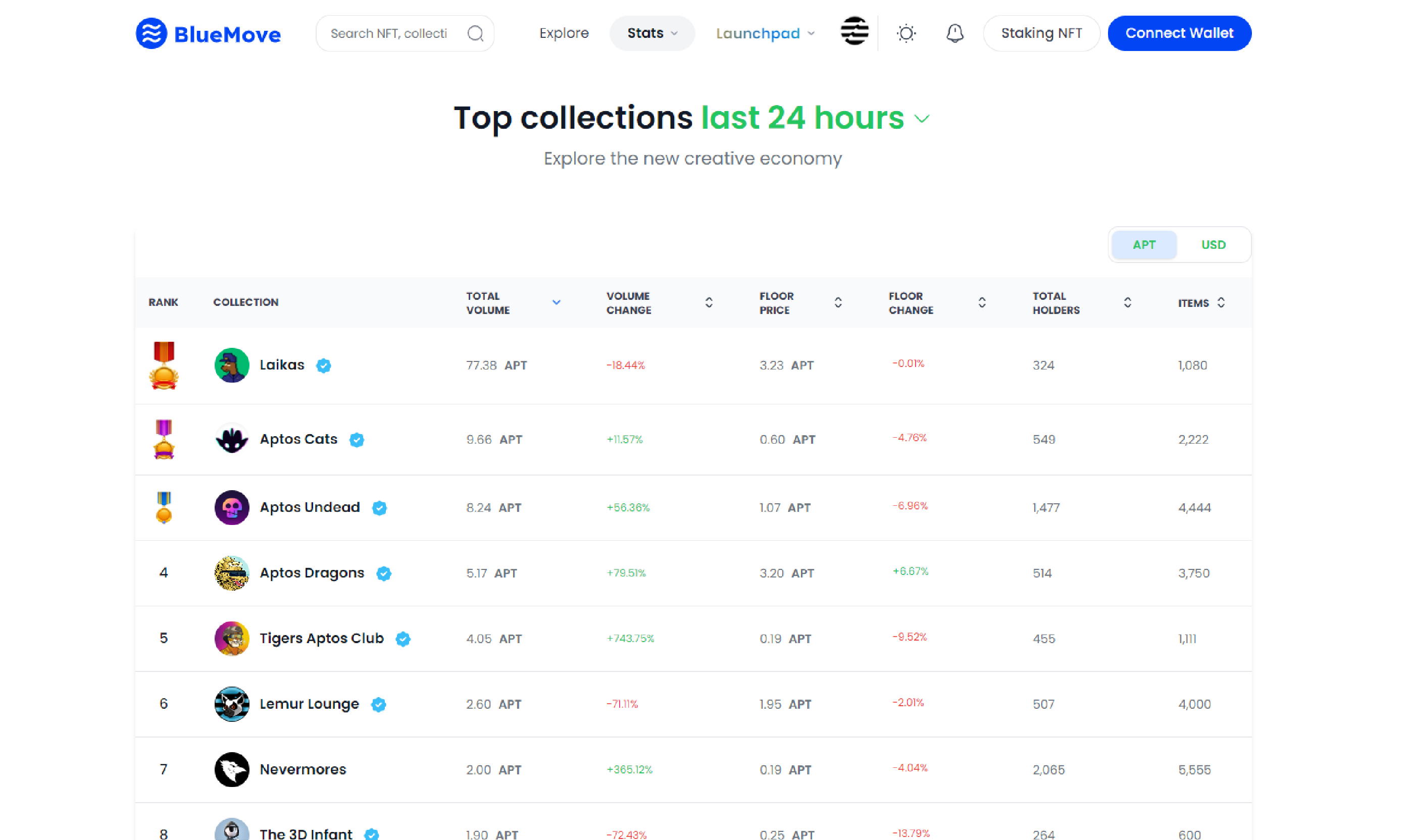1411x840 pixels.
Task: Open the Tigers Aptos Club link
Action: [322, 639]
